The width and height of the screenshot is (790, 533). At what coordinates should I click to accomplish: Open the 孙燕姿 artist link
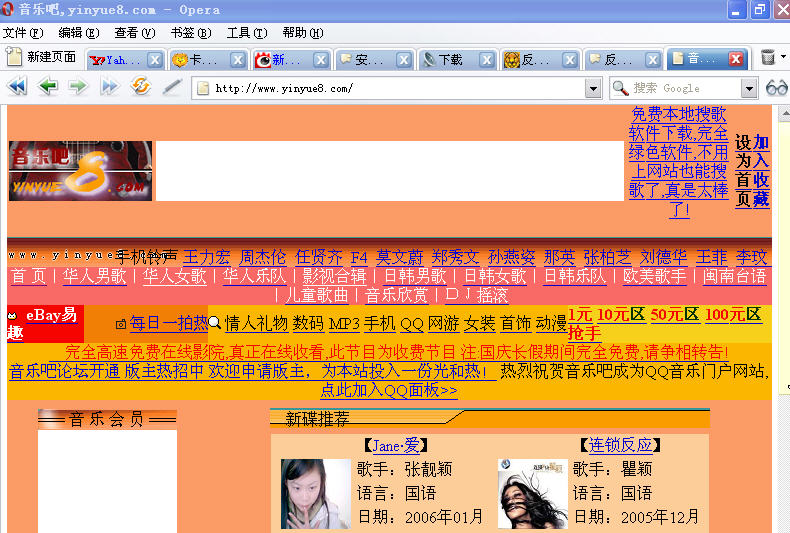pos(511,257)
